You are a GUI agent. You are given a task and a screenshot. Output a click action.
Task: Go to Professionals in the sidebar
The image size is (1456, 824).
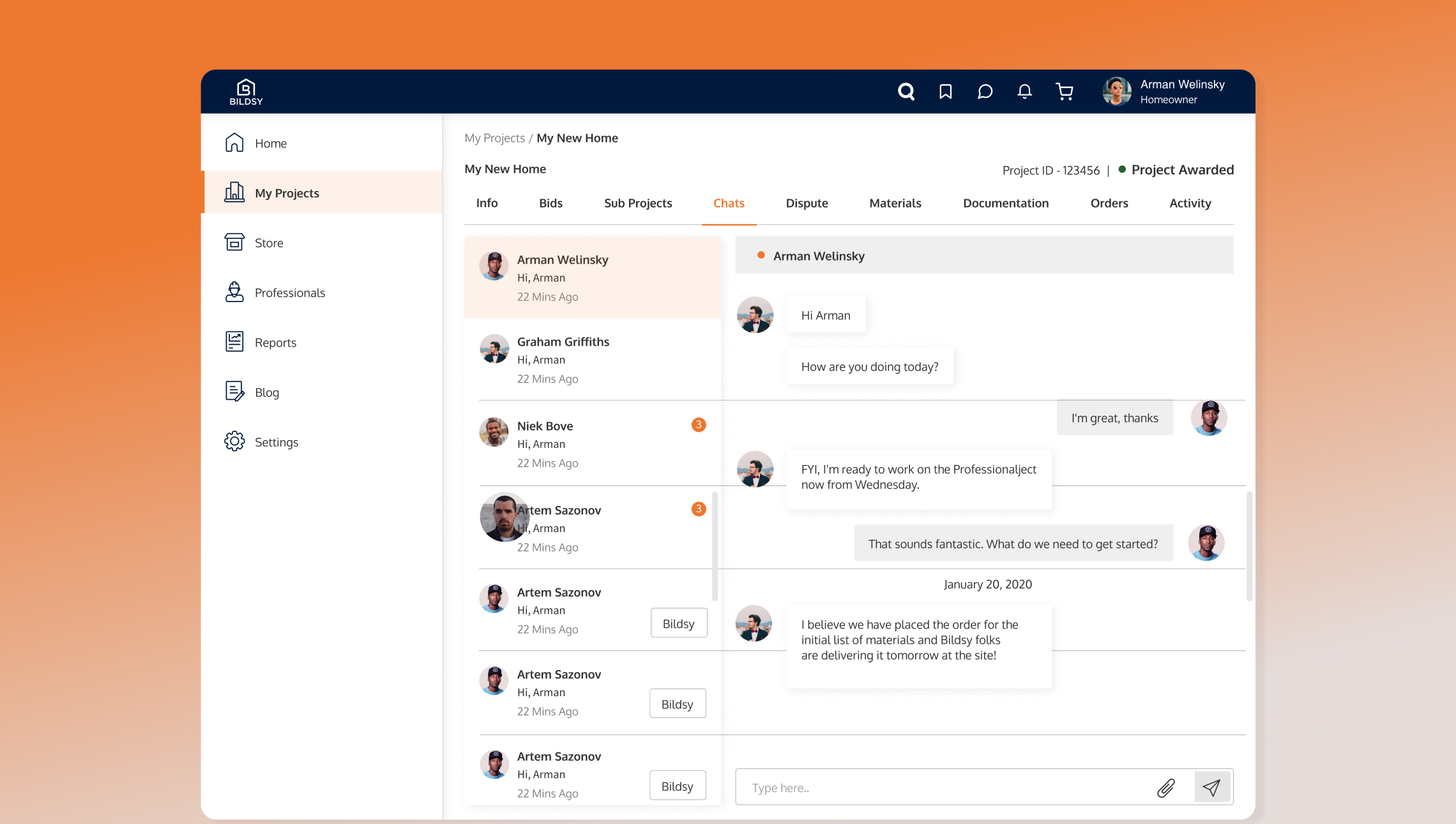click(x=289, y=293)
